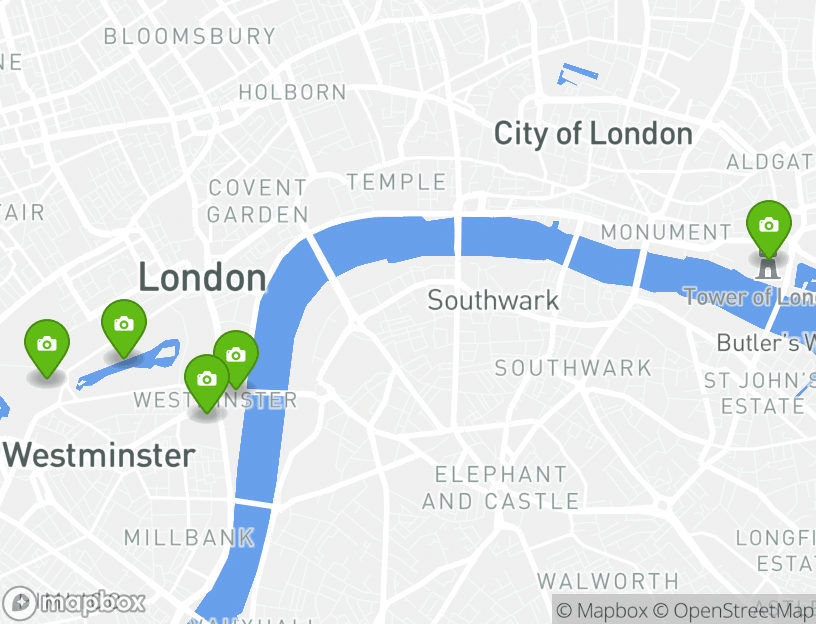Image resolution: width=816 pixels, height=624 pixels.
Task: Select the MONUMENT label near the river
Action: pyautogui.click(x=666, y=232)
